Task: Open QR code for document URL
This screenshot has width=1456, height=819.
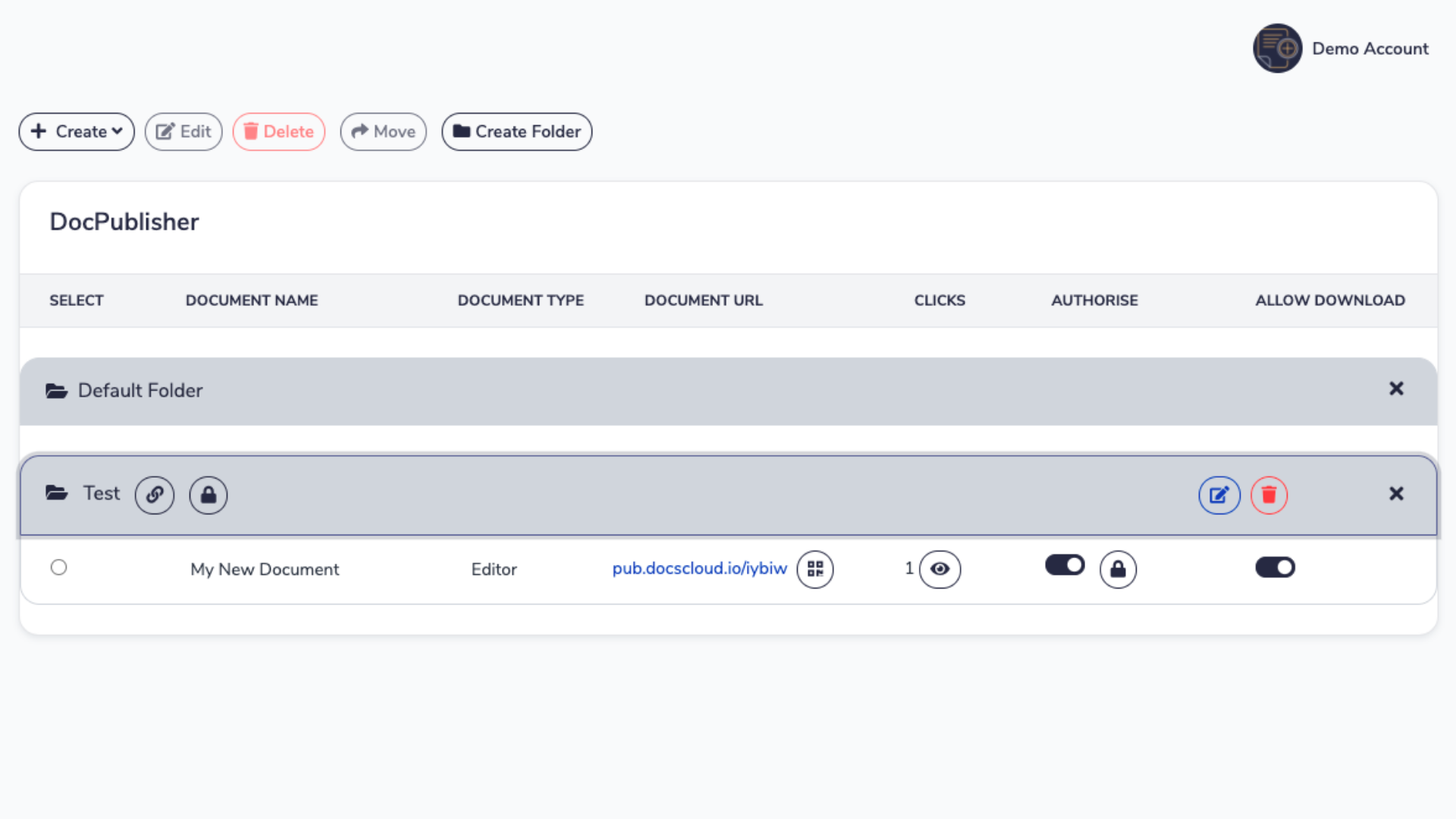Action: 815,569
